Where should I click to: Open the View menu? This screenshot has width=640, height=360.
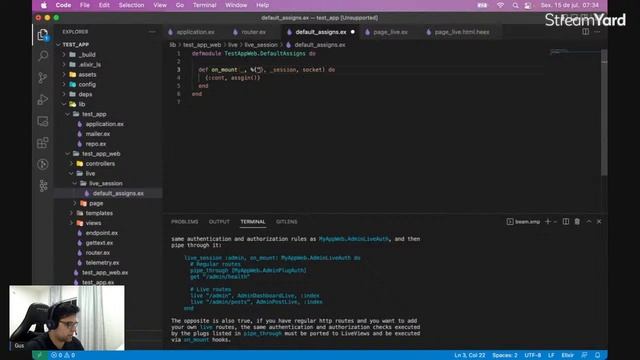(x=160, y=5)
